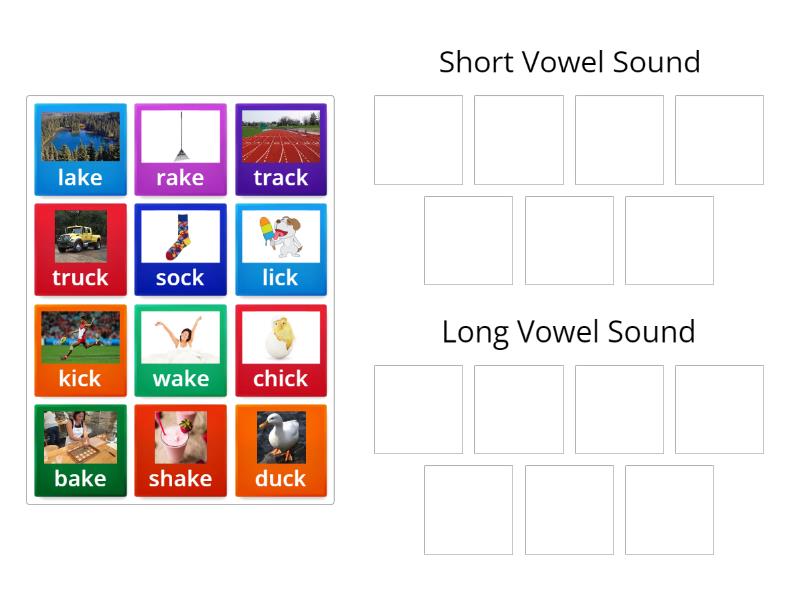Image resolution: width=800 pixels, height=600 pixels.
Task: Click the rake word card
Action: tap(180, 150)
